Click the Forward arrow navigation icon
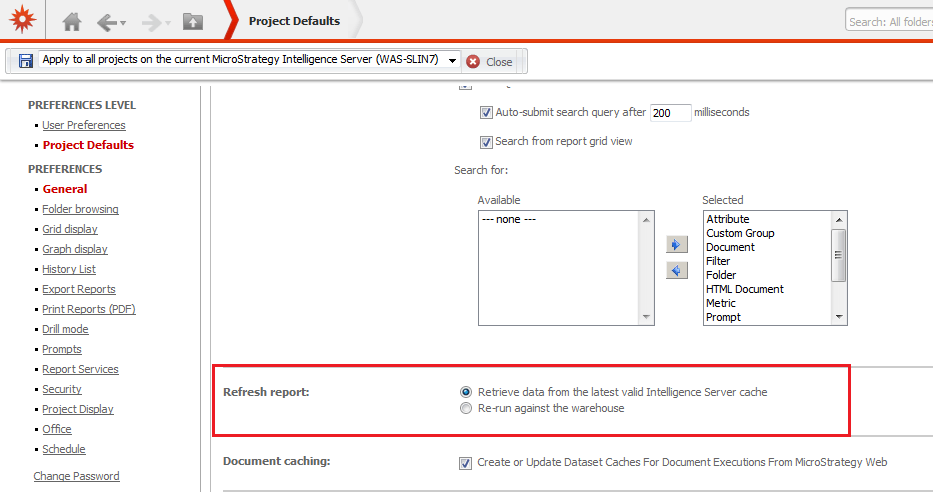 pos(152,23)
